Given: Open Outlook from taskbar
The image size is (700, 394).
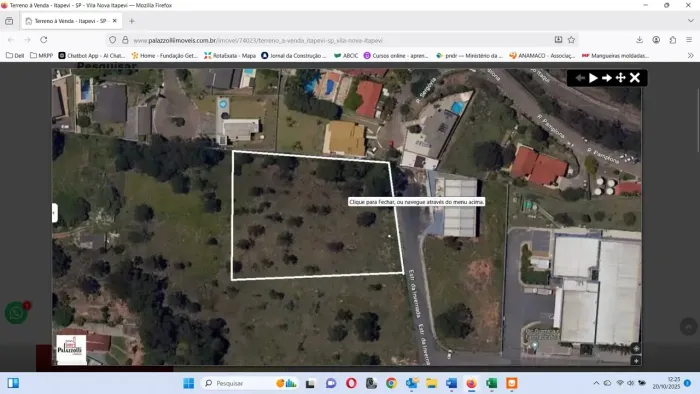Looking at the screenshot, I should click(x=412, y=383).
